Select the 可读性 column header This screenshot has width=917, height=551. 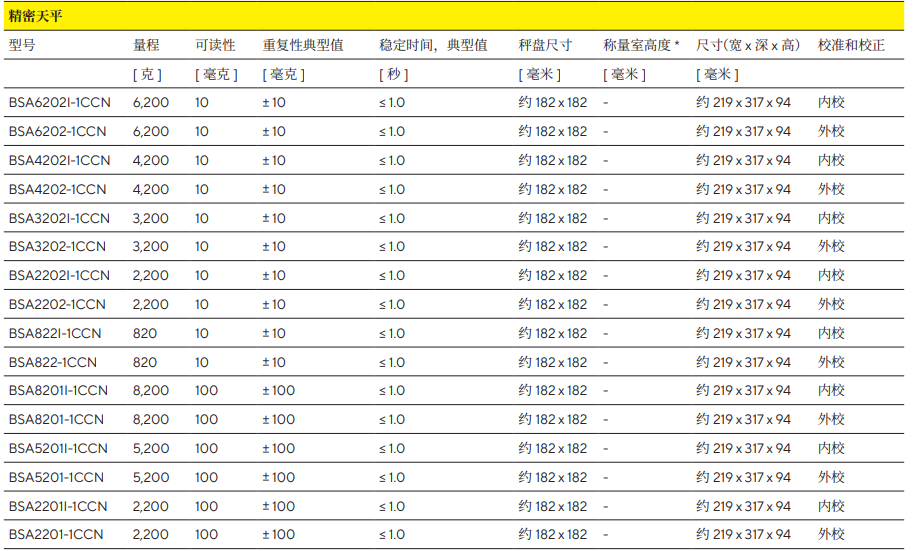(215, 45)
